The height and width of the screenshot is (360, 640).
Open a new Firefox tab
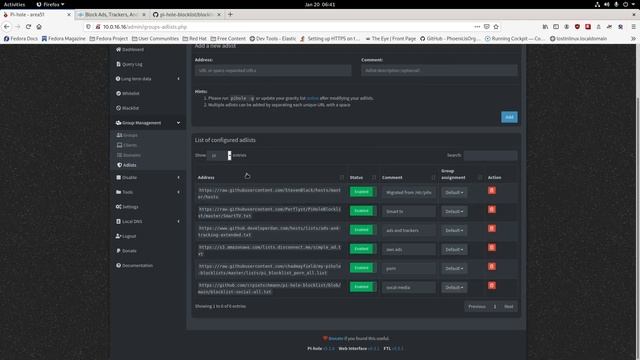tap(230, 14)
